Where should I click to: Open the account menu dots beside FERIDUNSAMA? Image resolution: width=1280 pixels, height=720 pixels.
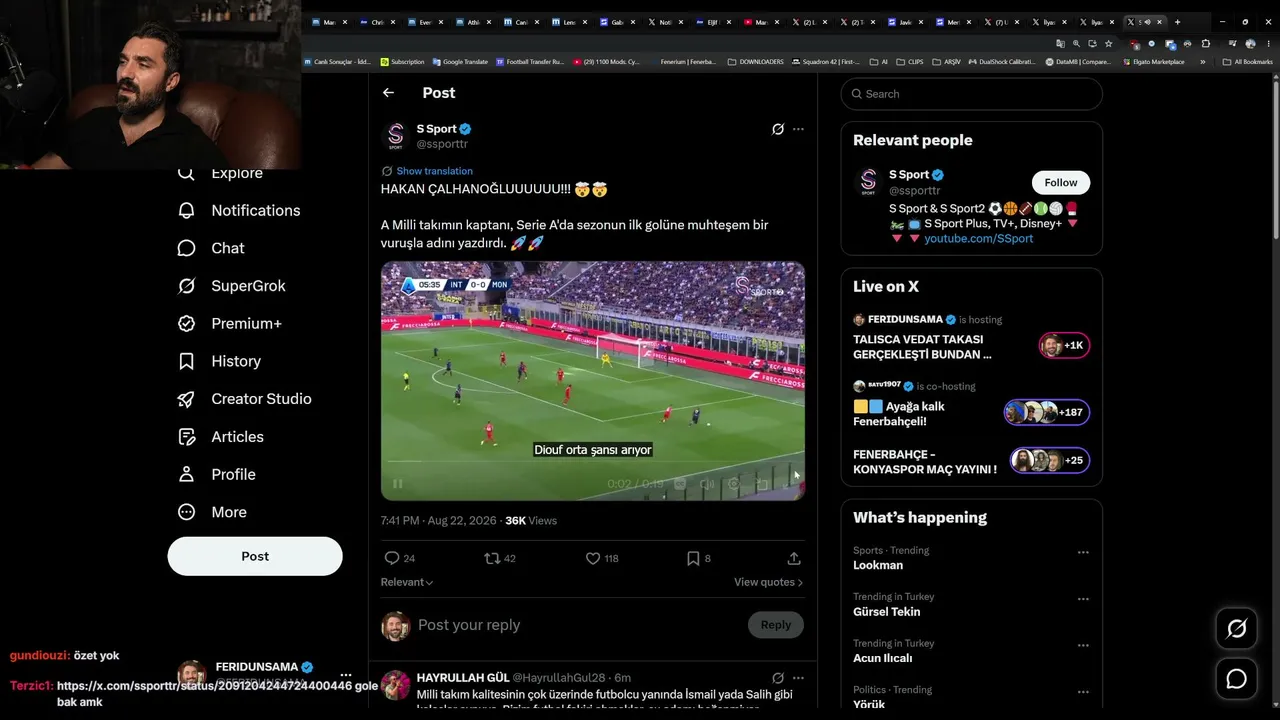pyautogui.click(x=346, y=675)
